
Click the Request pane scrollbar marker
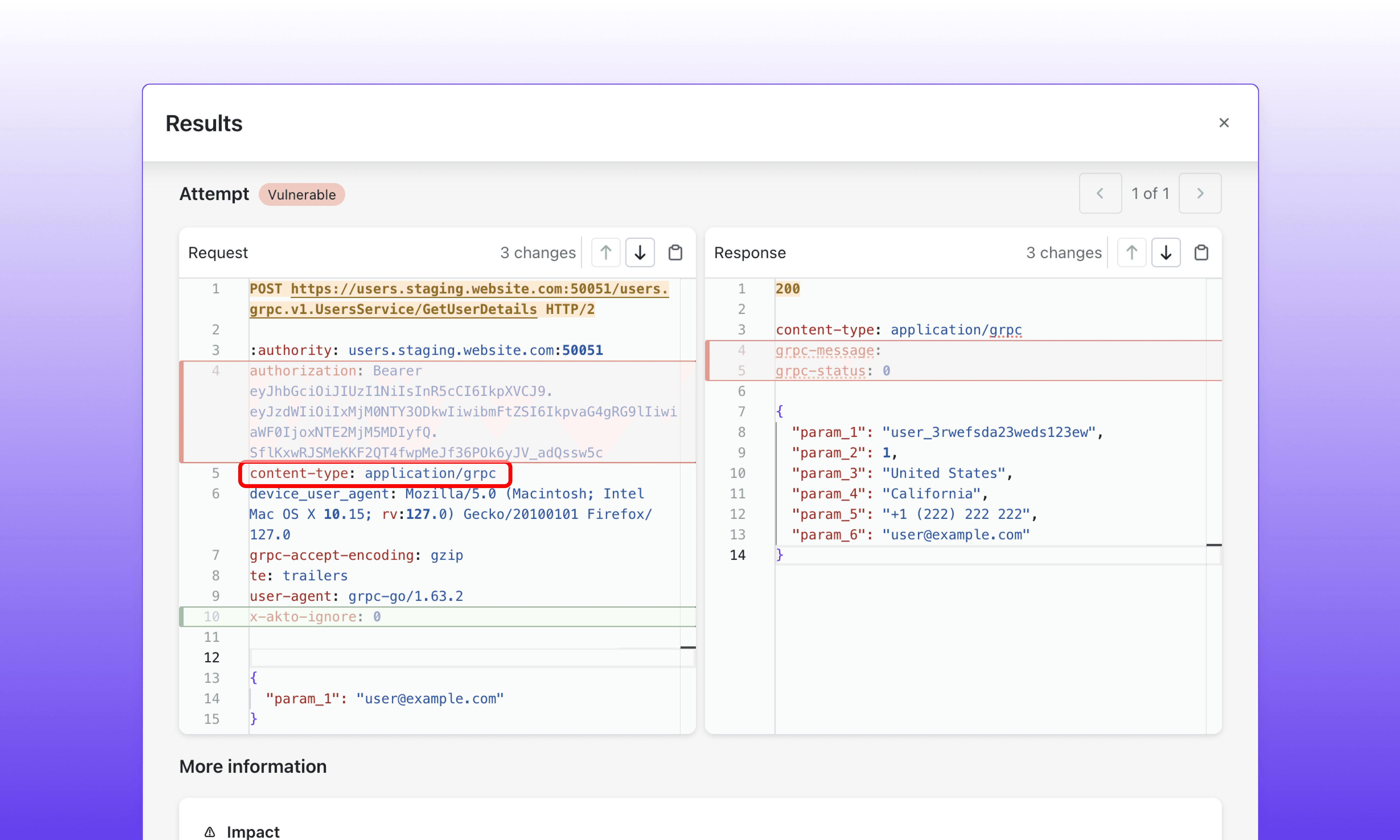tap(688, 647)
